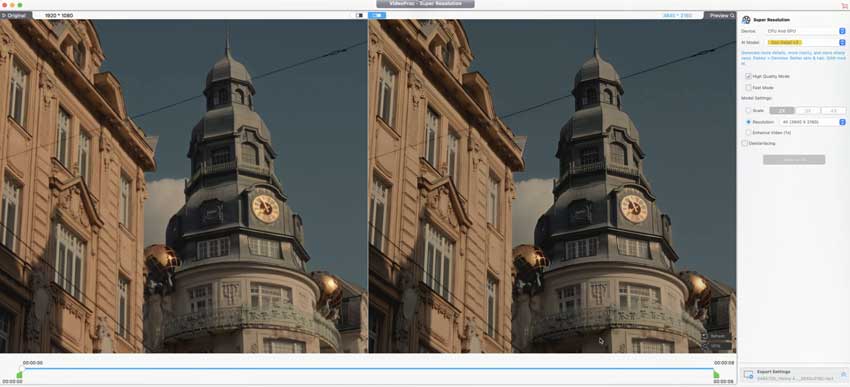
Task: Toggle the High Quality Mode checkbox
Action: click(748, 76)
